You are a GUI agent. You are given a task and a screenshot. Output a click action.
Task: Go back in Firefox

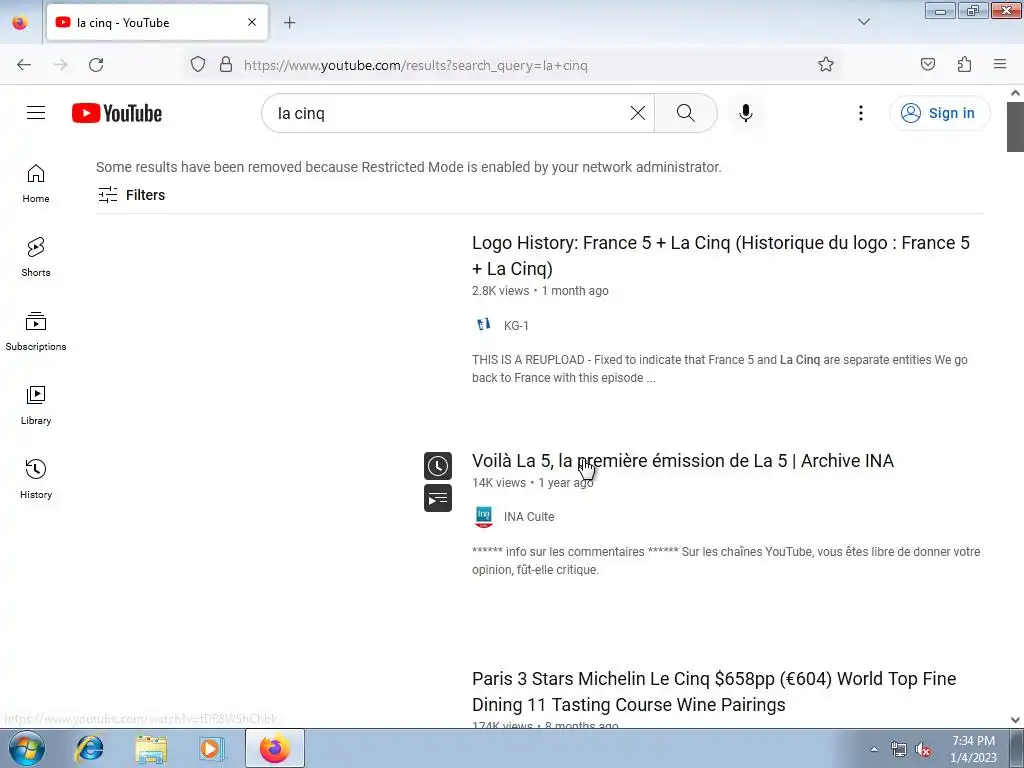click(x=24, y=65)
